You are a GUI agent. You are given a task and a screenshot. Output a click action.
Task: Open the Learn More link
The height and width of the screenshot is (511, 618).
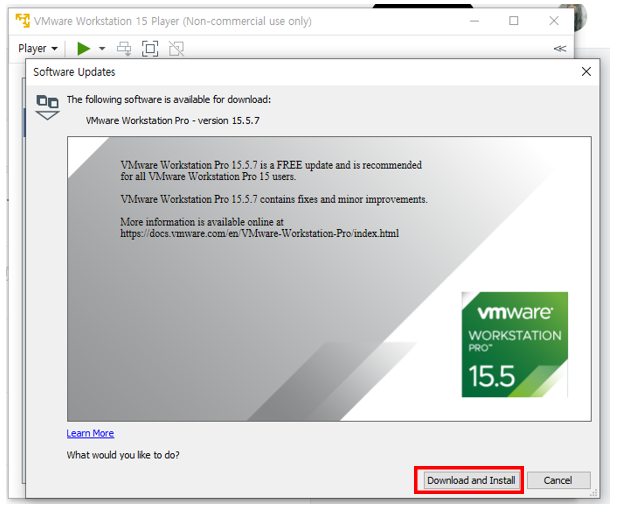(x=90, y=433)
